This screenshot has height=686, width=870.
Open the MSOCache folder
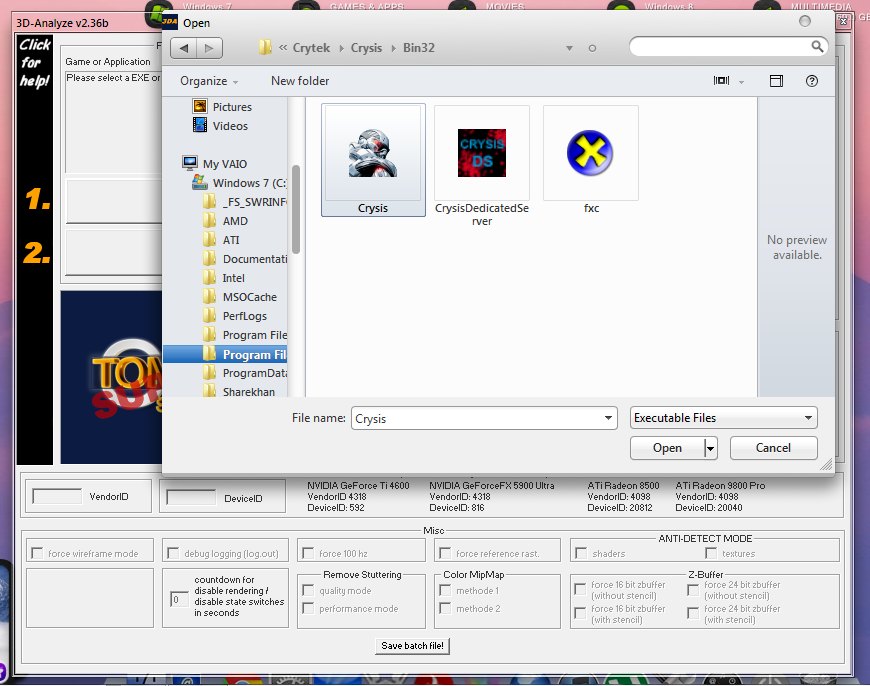pos(240,297)
